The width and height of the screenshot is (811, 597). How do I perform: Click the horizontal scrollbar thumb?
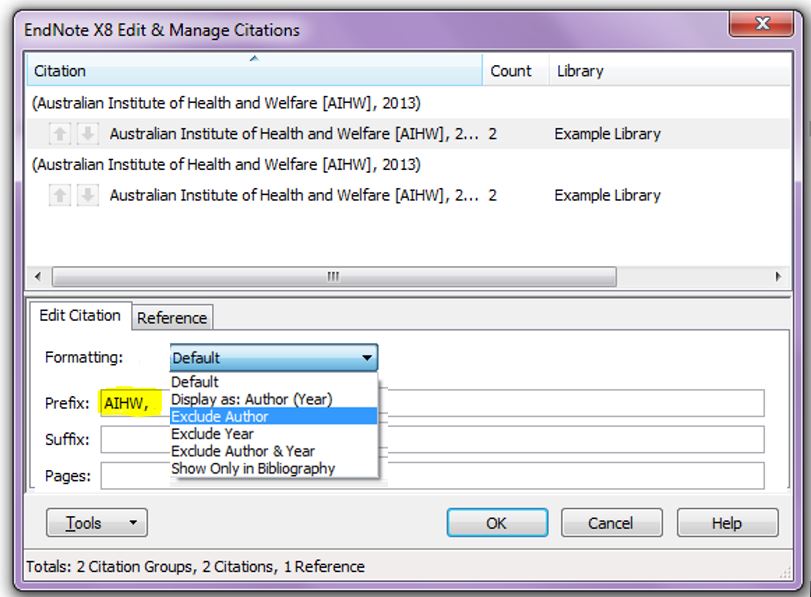coord(334,277)
